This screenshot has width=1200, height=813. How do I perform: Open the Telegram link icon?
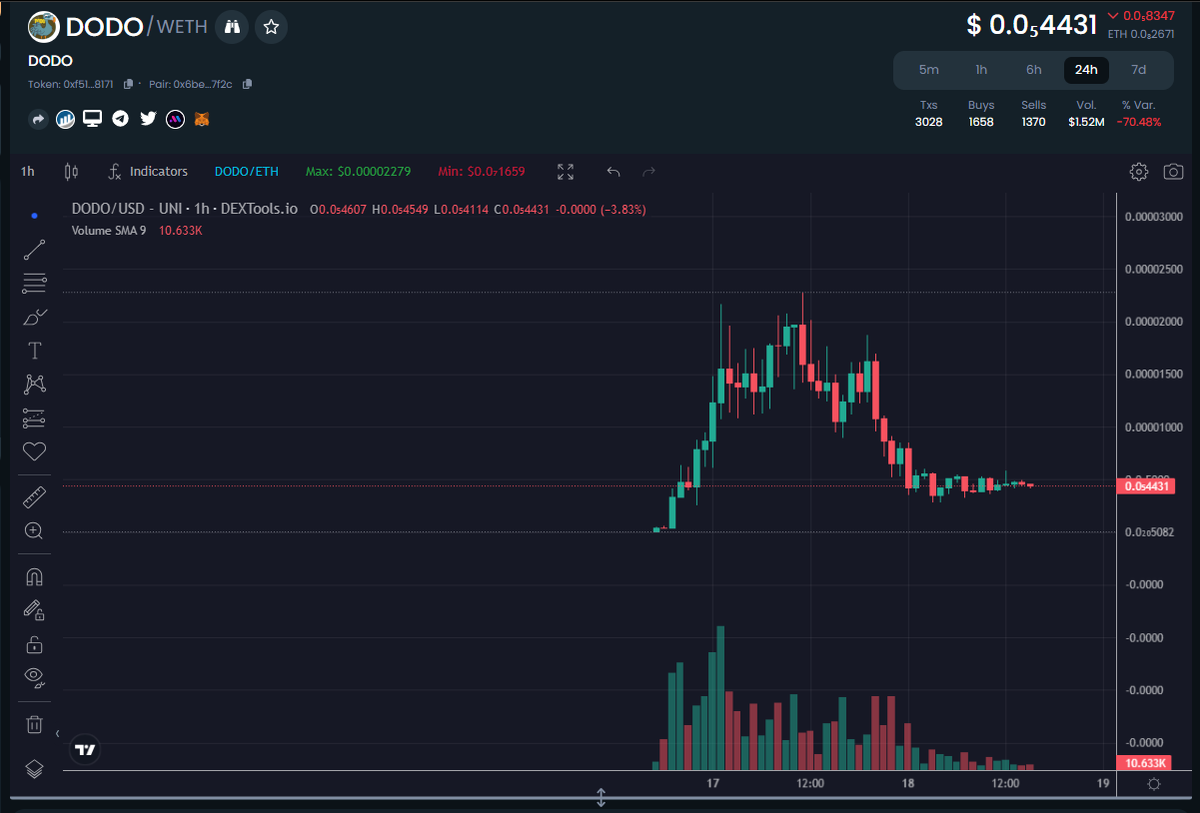pyautogui.click(x=120, y=119)
